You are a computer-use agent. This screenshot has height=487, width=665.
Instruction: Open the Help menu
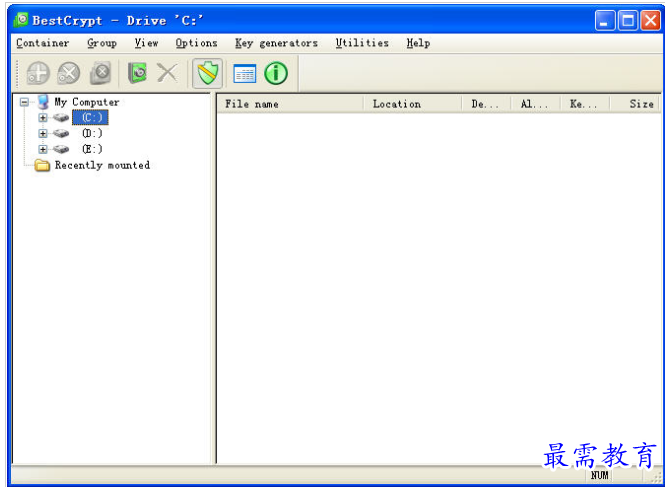pos(418,43)
